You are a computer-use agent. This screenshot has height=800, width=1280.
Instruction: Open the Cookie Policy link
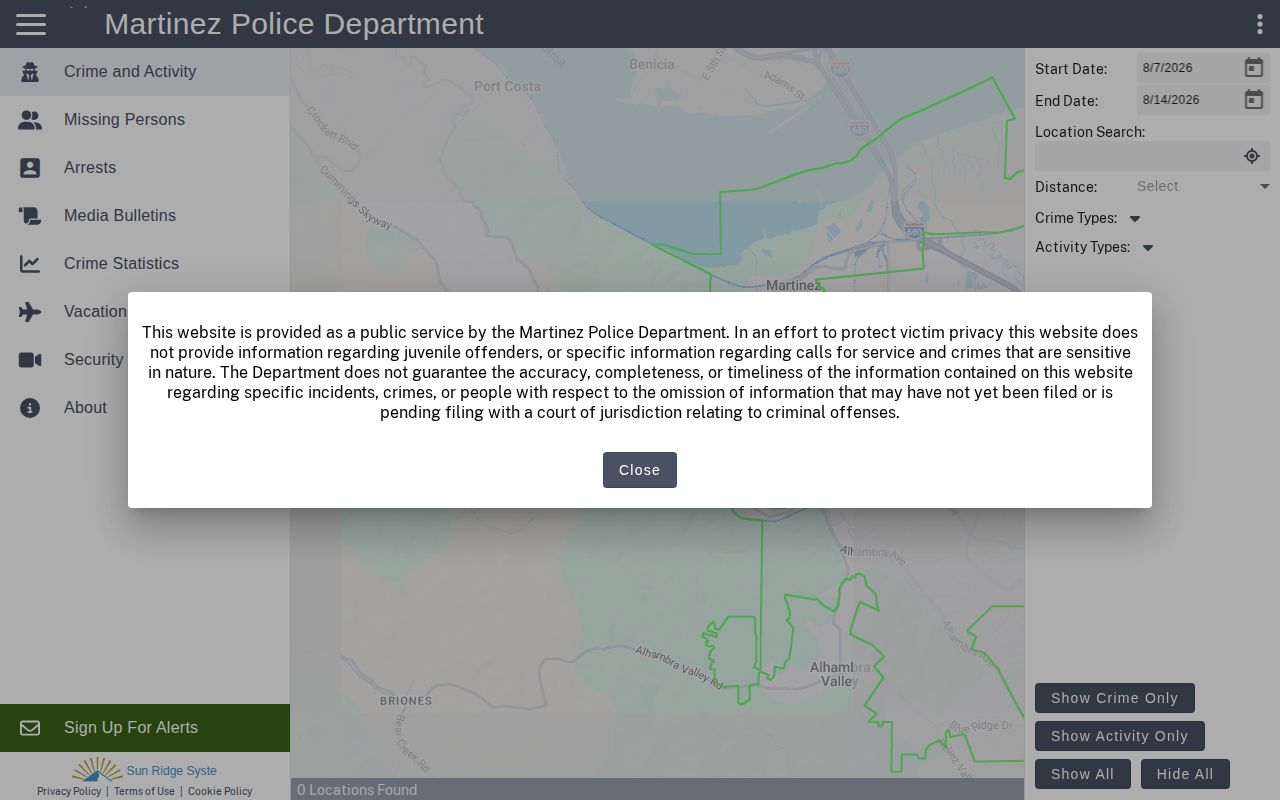pos(220,791)
